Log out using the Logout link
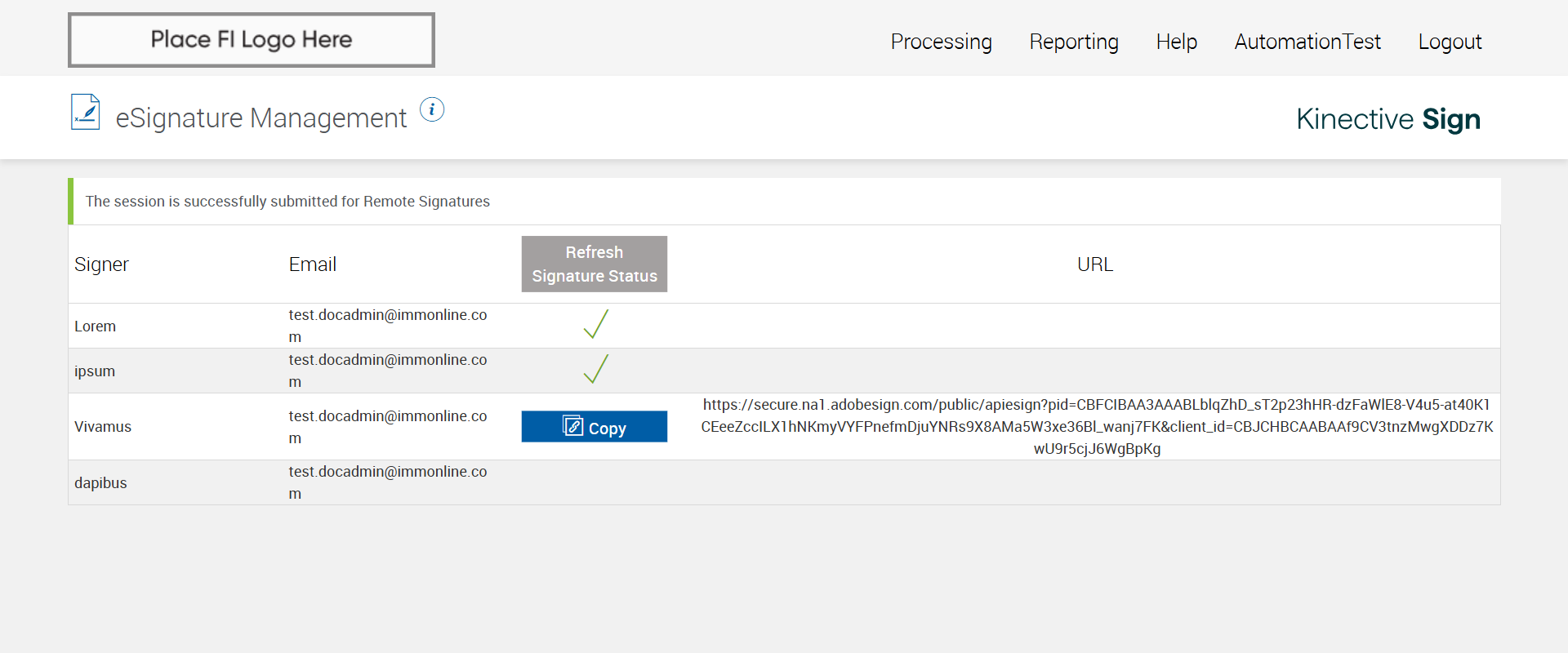Screen dimensions: 1568x653 (1450, 42)
